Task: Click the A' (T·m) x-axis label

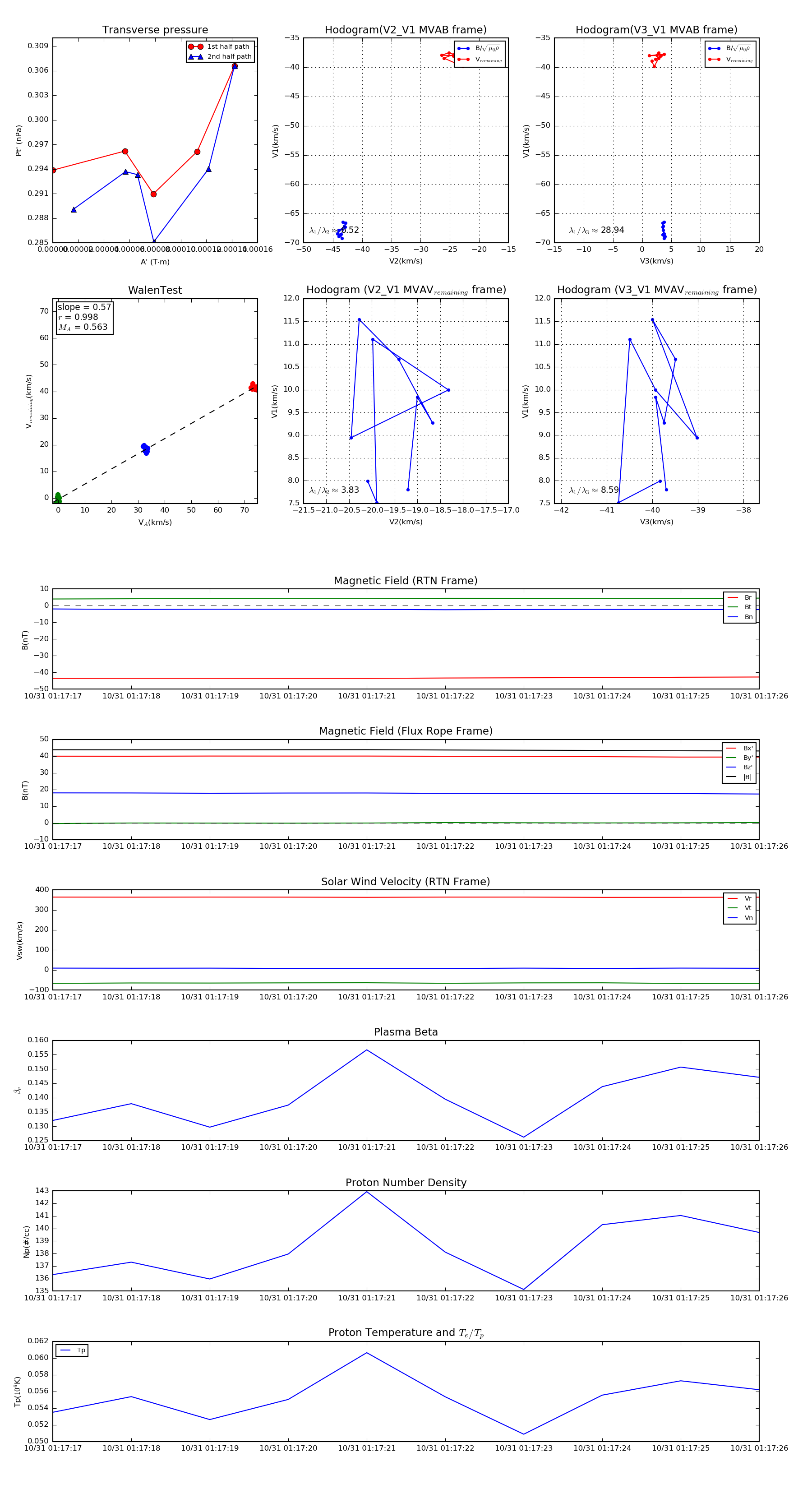Action: pyautogui.click(x=155, y=262)
